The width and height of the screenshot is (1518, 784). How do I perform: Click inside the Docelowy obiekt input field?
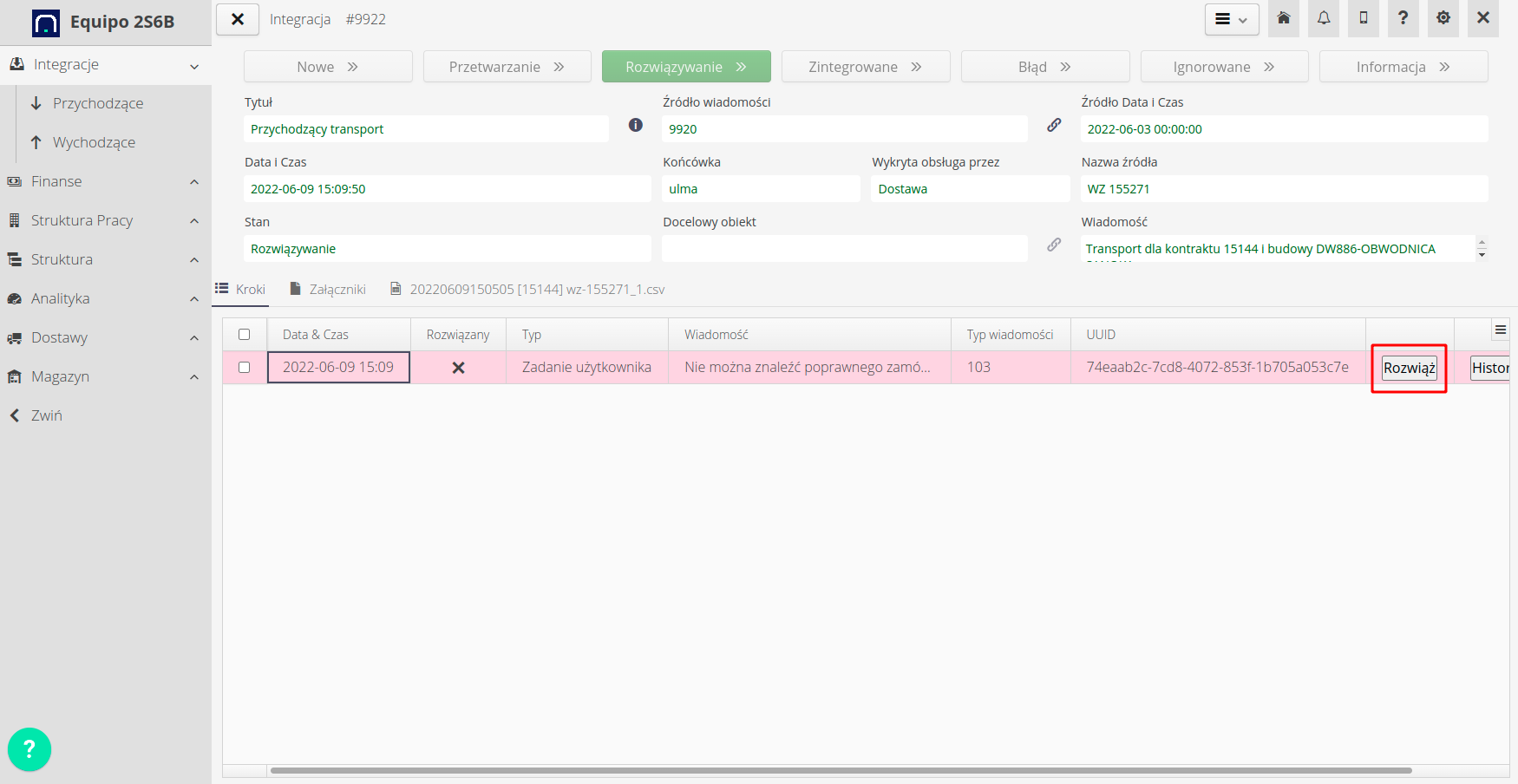(844, 248)
